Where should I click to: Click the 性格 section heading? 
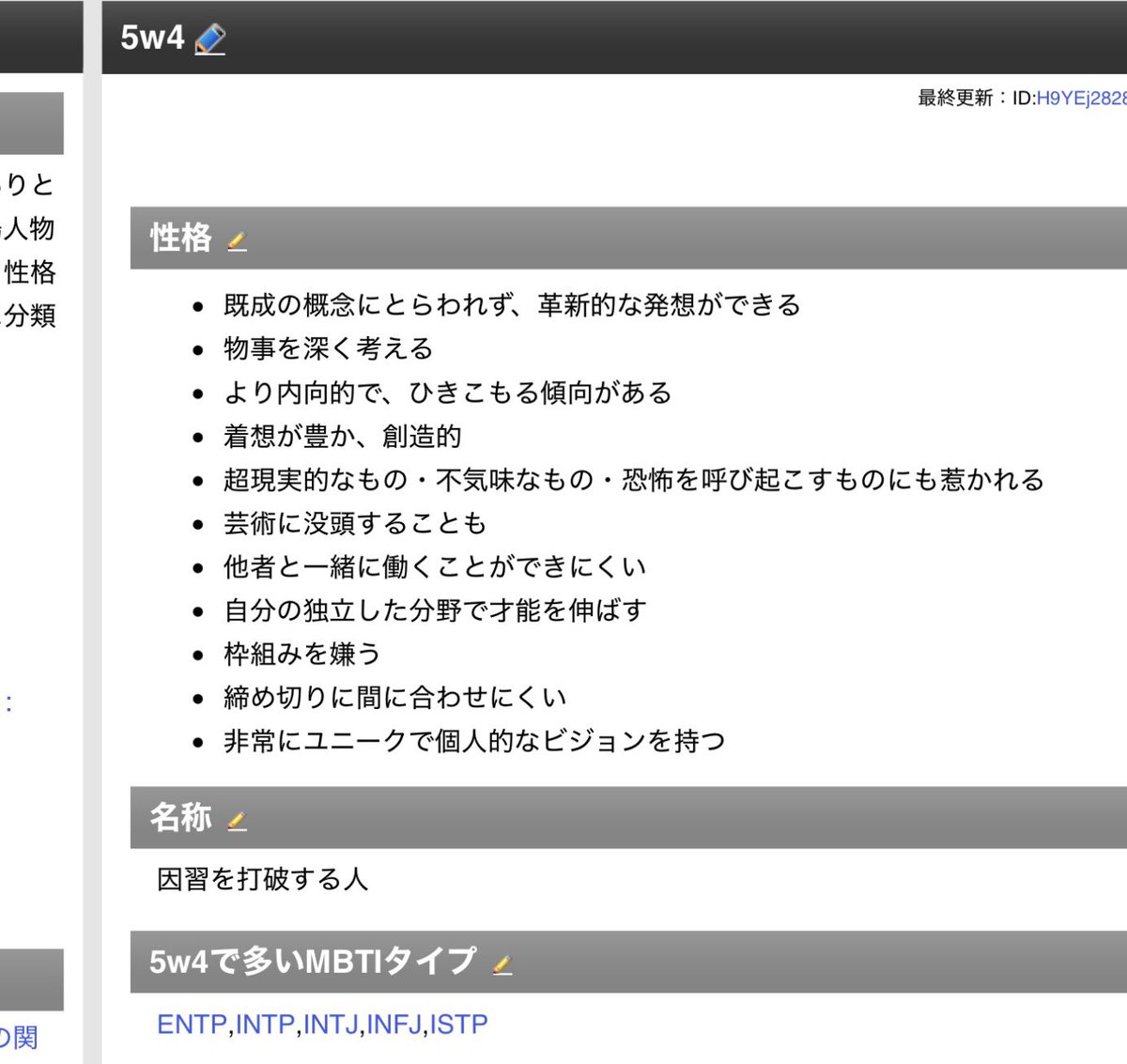pos(181,238)
